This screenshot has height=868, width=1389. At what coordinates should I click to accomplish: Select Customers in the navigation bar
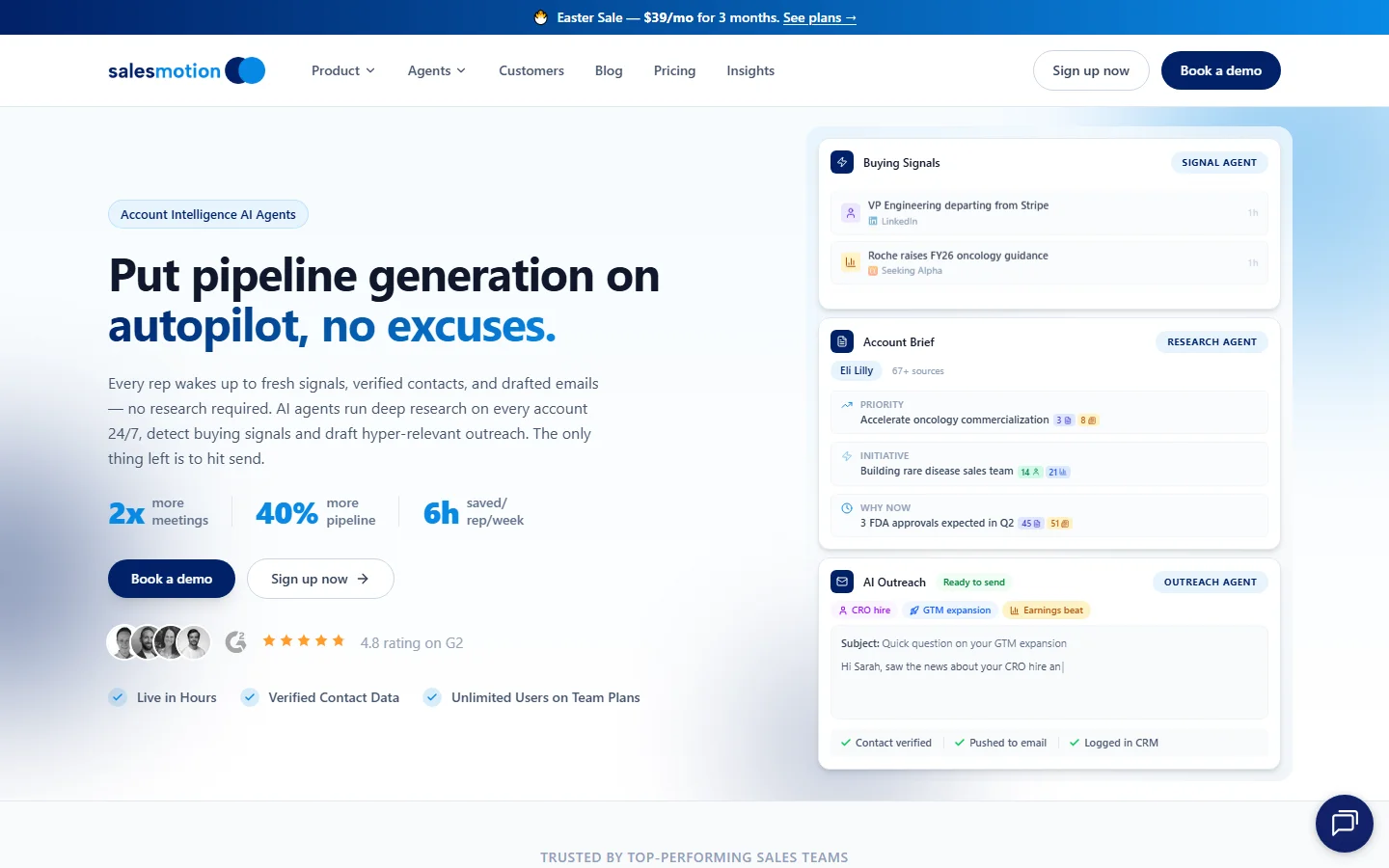click(531, 70)
